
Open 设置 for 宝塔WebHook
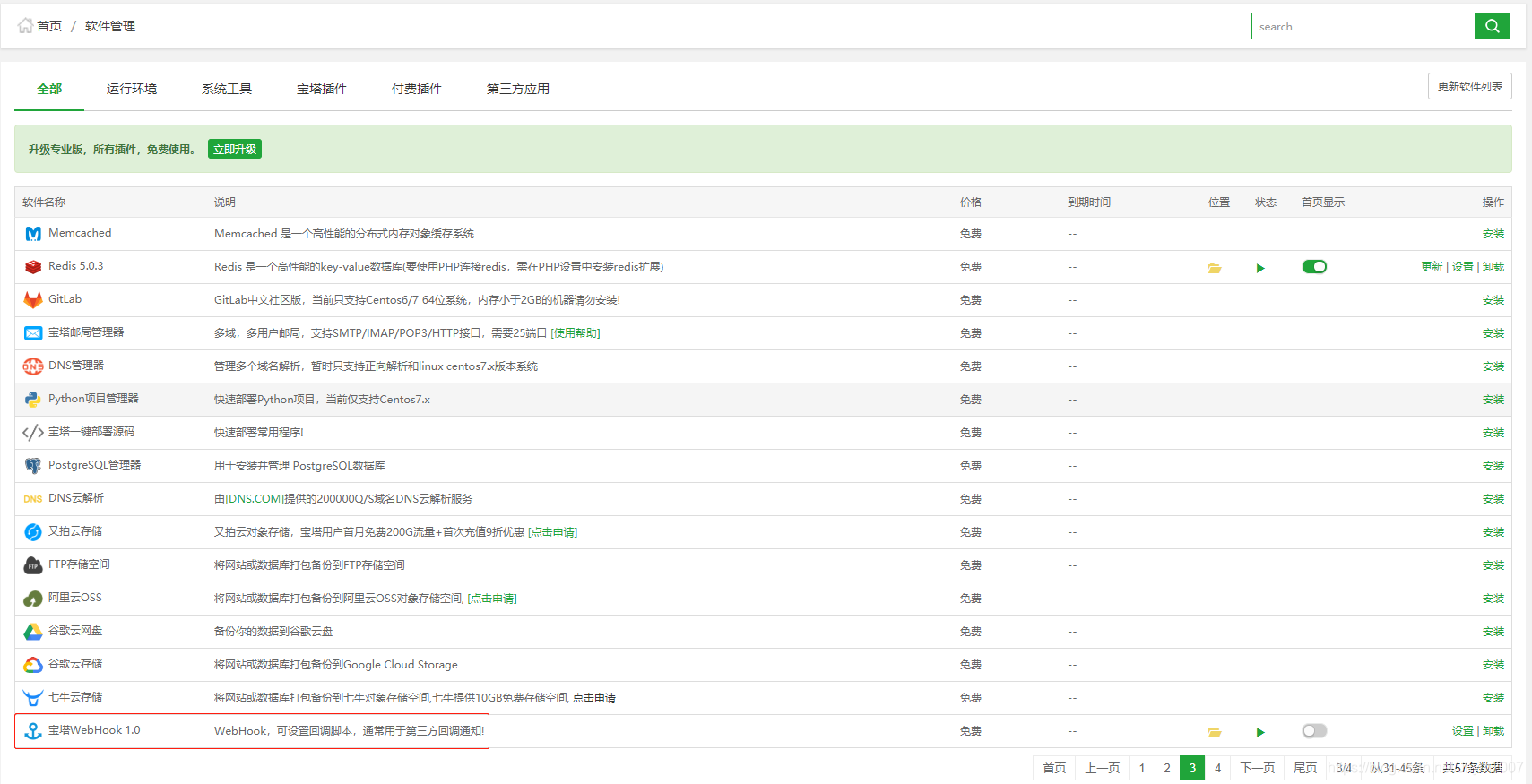coord(1463,731)
